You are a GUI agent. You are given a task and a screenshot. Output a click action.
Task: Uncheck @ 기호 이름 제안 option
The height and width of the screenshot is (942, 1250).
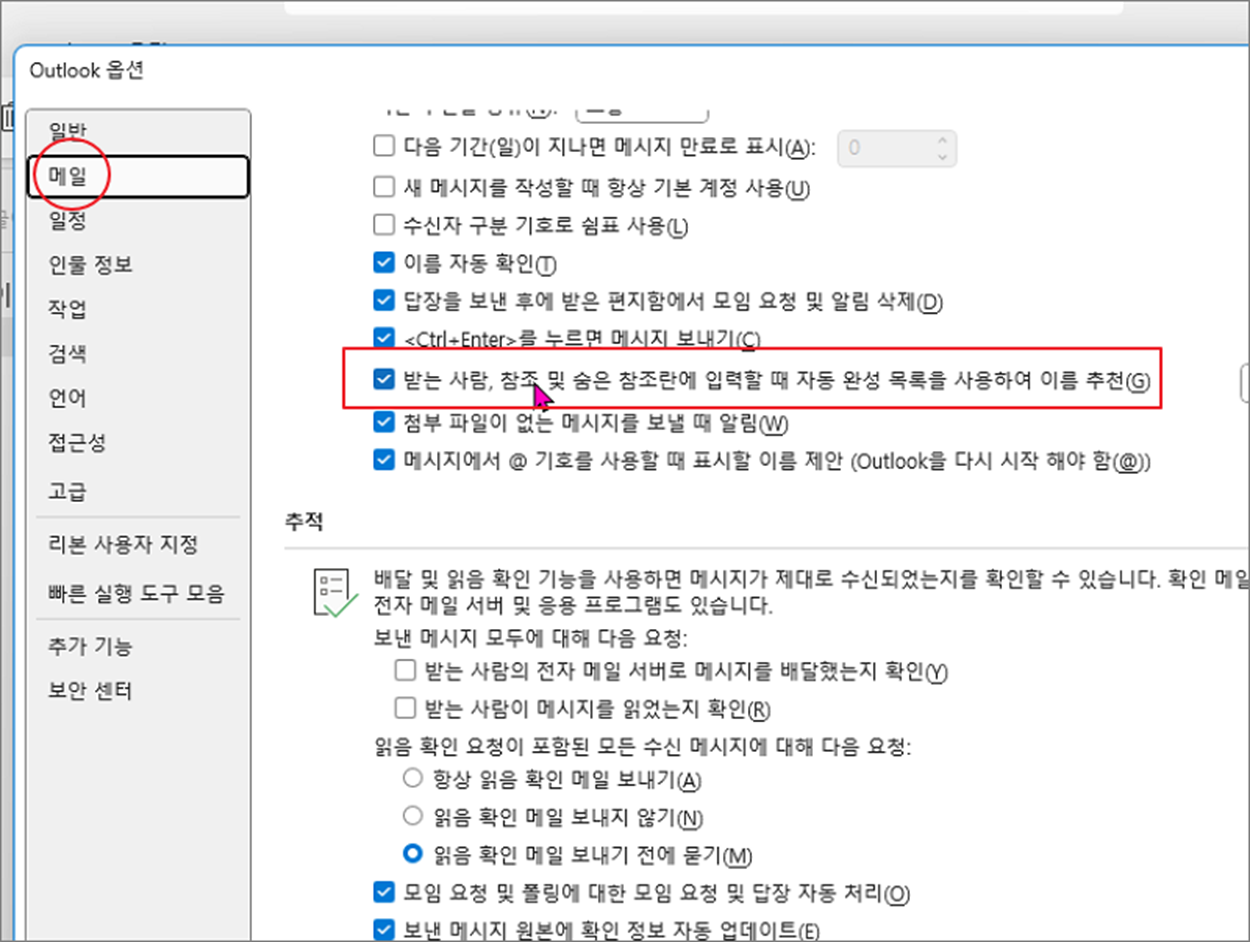pos(384,461)
